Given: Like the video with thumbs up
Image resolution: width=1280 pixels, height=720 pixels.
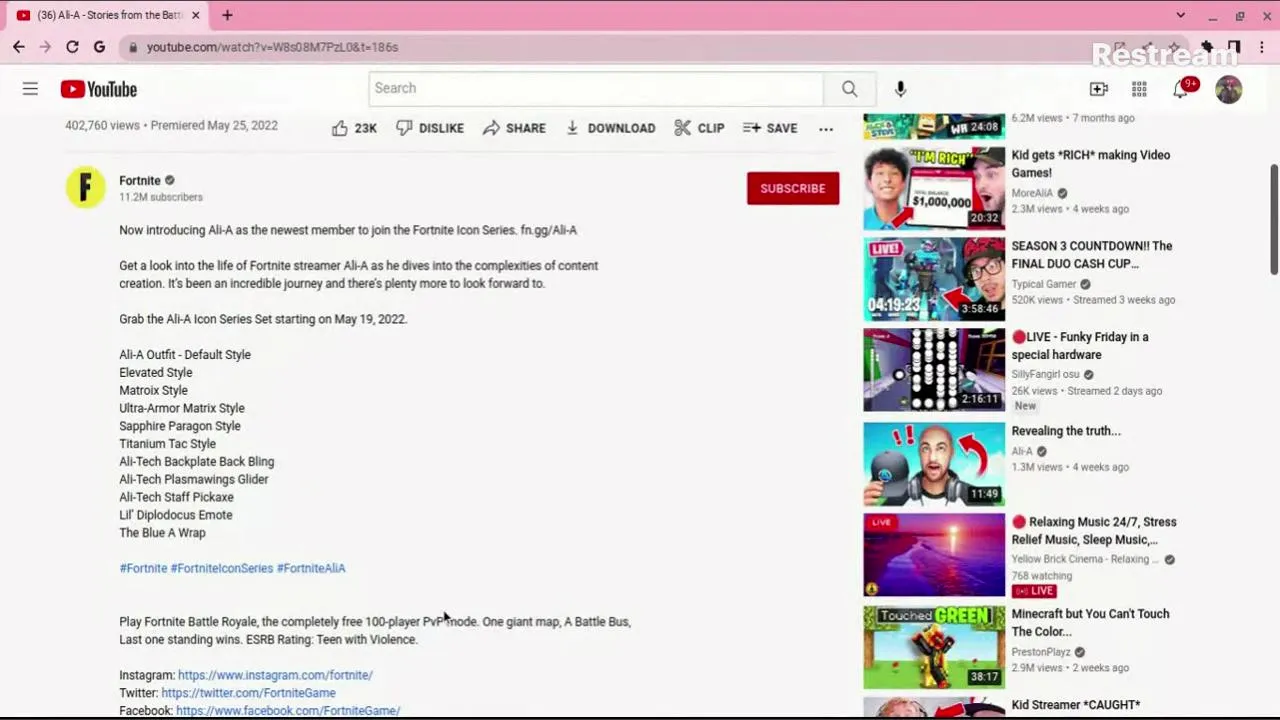Looking at the screenshot, I should point(354,128).
